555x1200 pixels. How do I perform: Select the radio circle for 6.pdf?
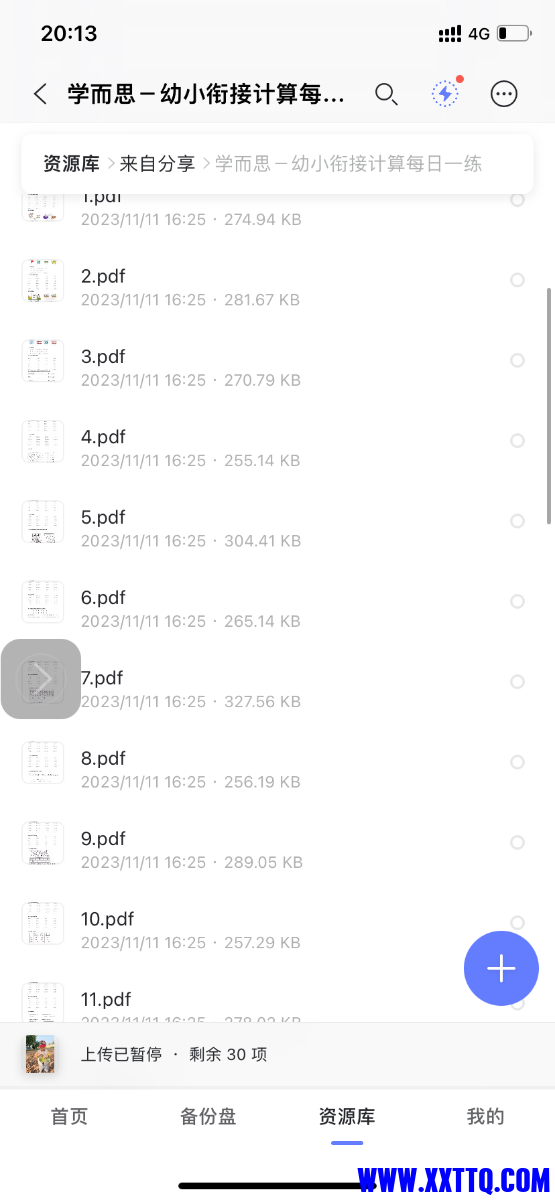pyautogui.click(x=517, y=601)
